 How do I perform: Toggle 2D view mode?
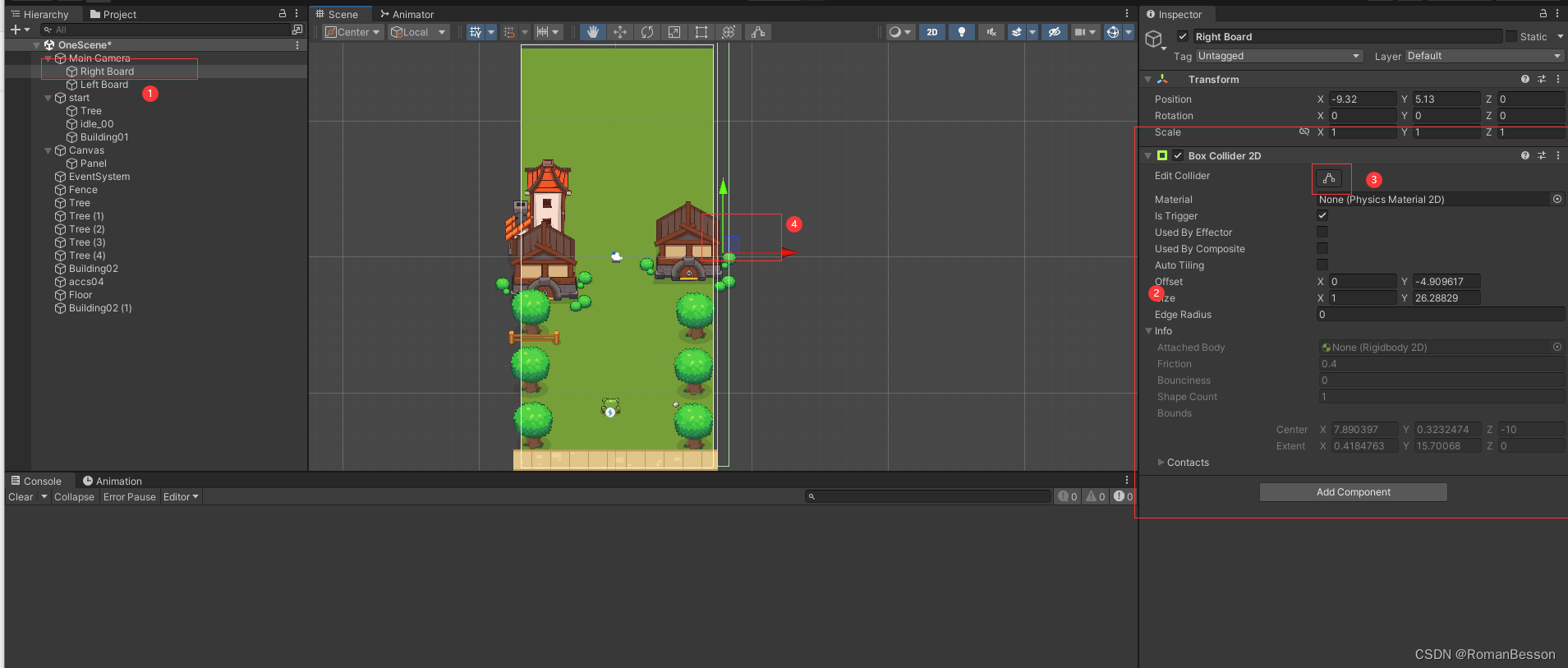coord(932,32)
